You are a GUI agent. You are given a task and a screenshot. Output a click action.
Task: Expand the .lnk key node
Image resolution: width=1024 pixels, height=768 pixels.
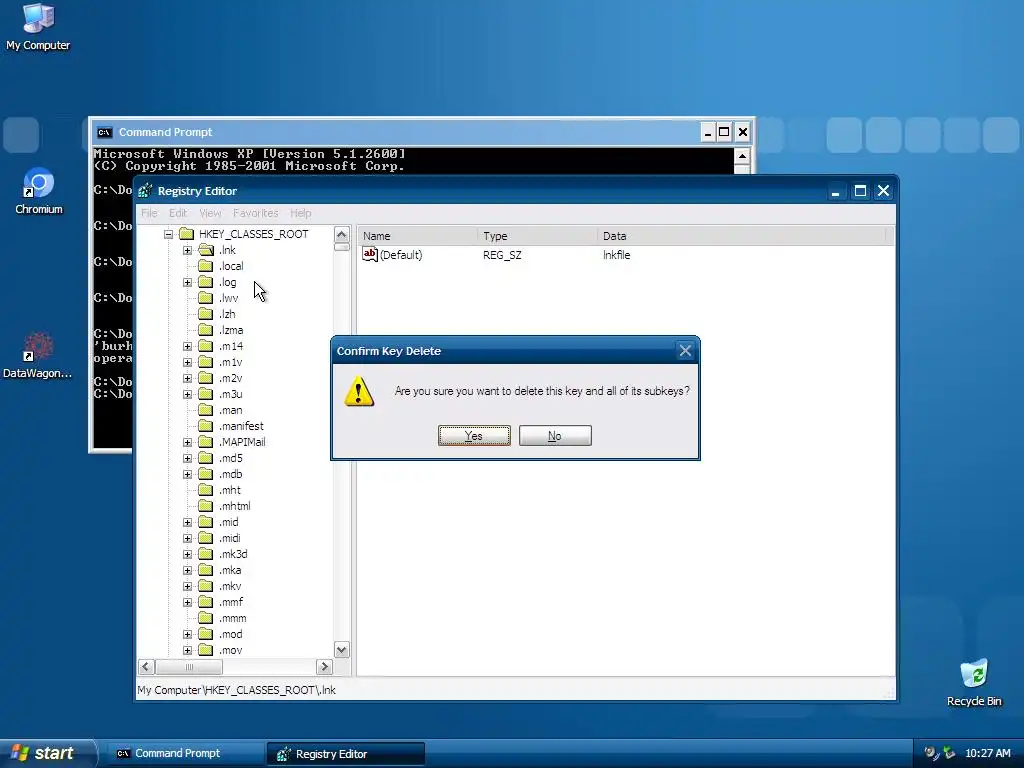[187, 250]
